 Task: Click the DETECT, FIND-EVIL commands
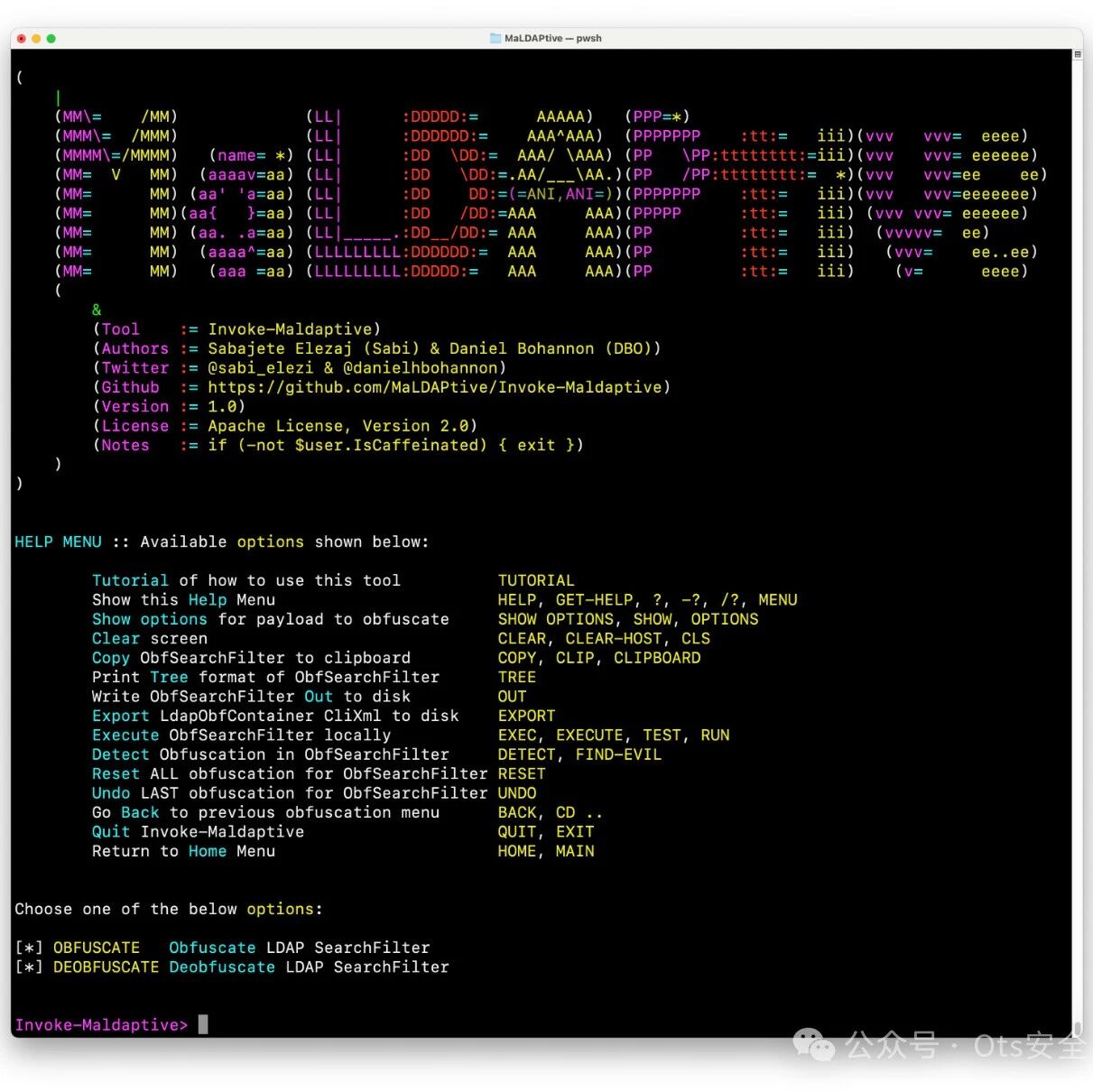click(579, 754)
